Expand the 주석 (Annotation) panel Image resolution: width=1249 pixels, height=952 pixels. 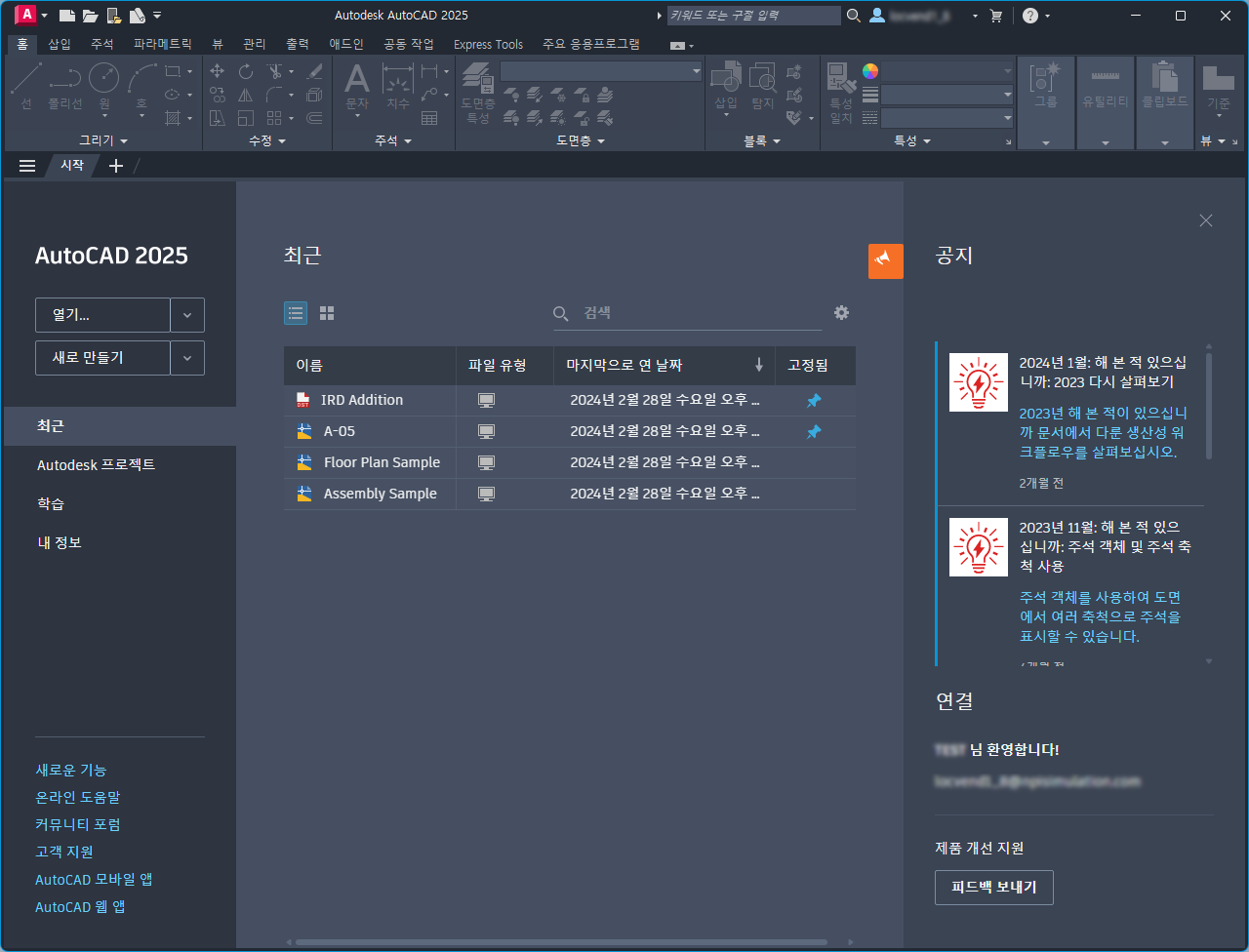pyautogui.click(x=393, y=141)
